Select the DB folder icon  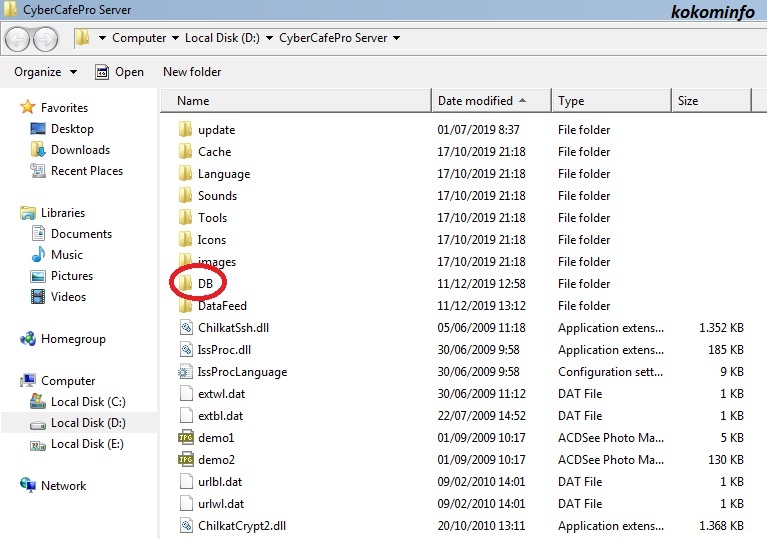[x=185, y=284]
